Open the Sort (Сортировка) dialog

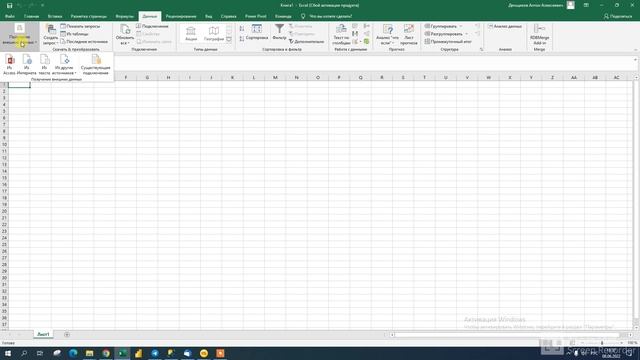click(257, 32)
